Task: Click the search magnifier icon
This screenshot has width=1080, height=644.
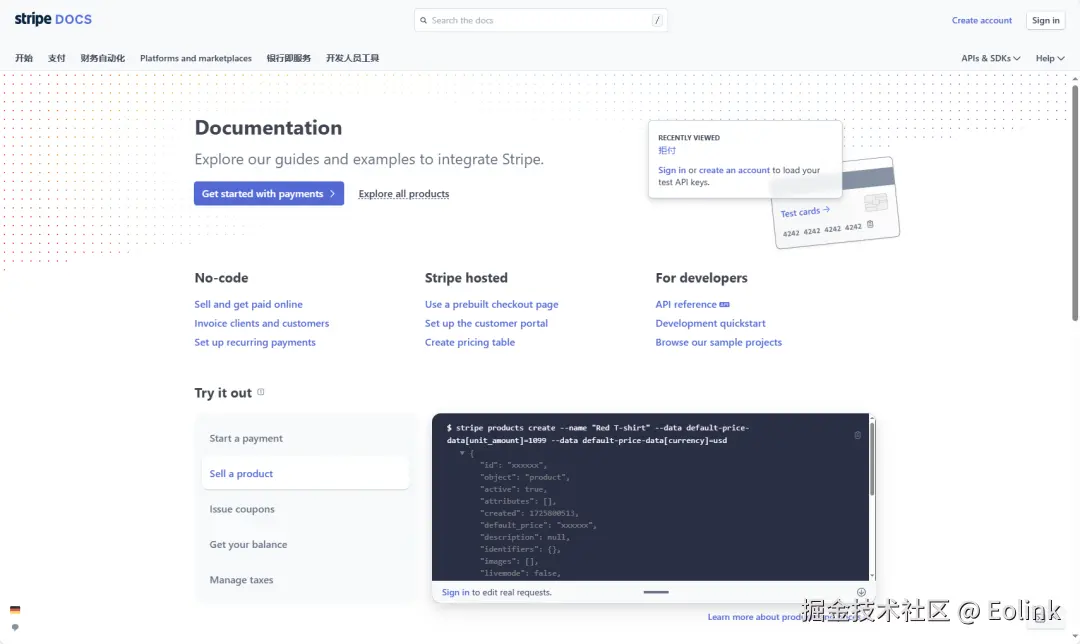Action: (x=424, y=21)
